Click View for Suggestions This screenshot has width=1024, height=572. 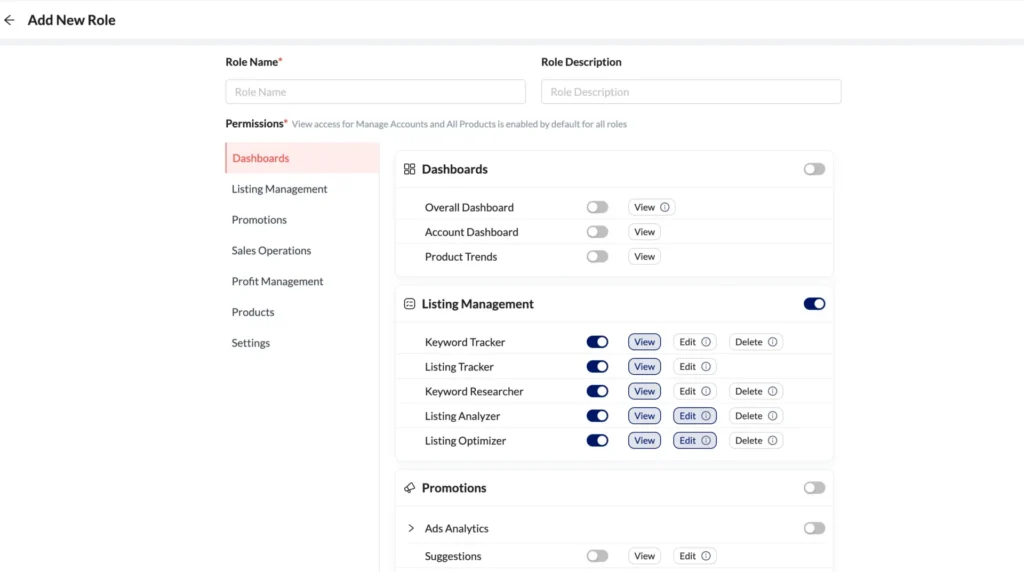(x=644, y=556)
